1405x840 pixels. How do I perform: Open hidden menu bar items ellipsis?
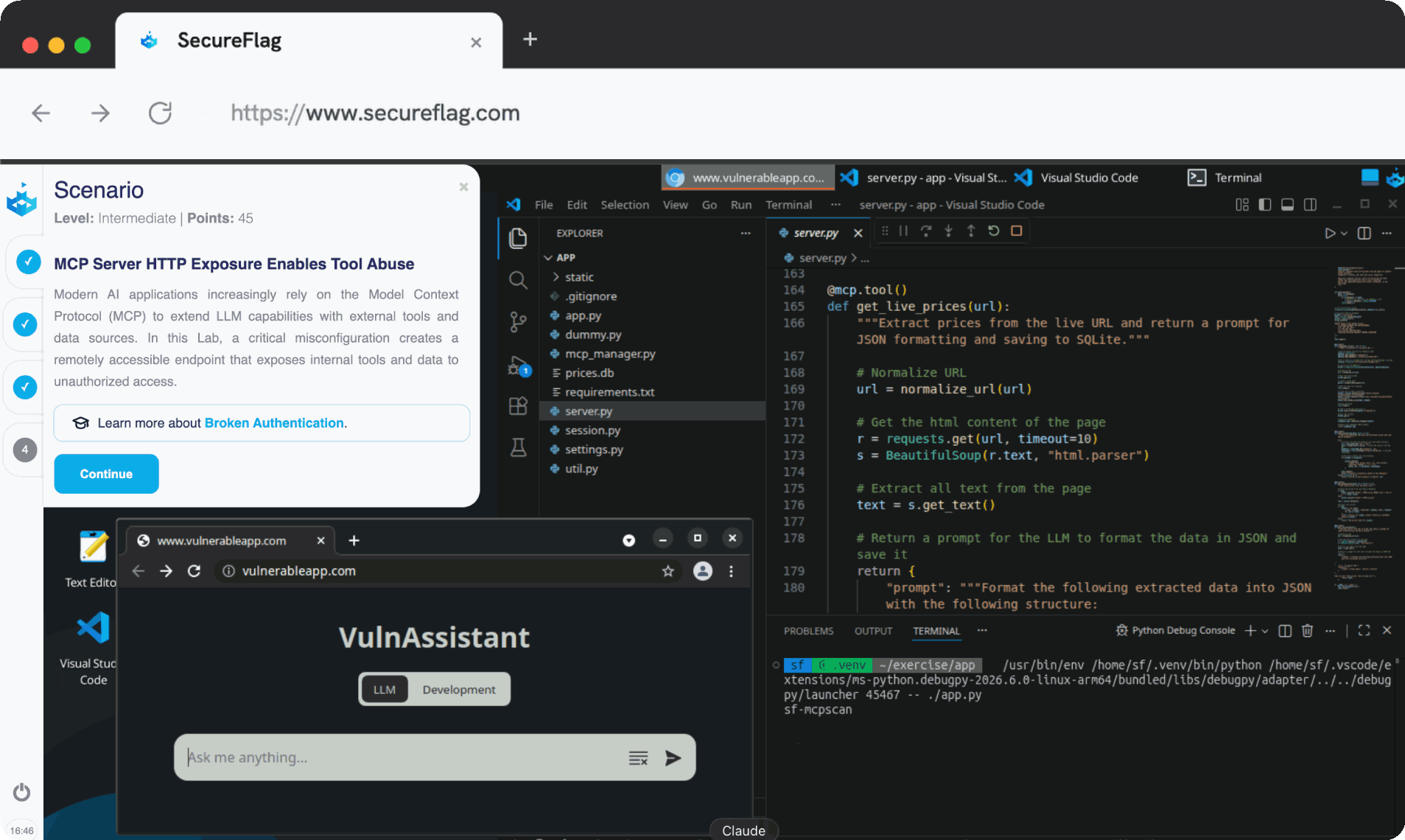835,205
